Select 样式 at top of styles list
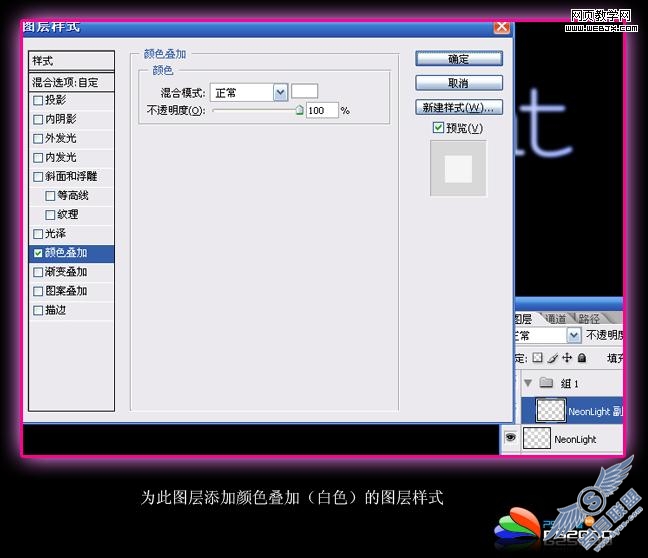The image size is (648, 558). tap(71, 61)
